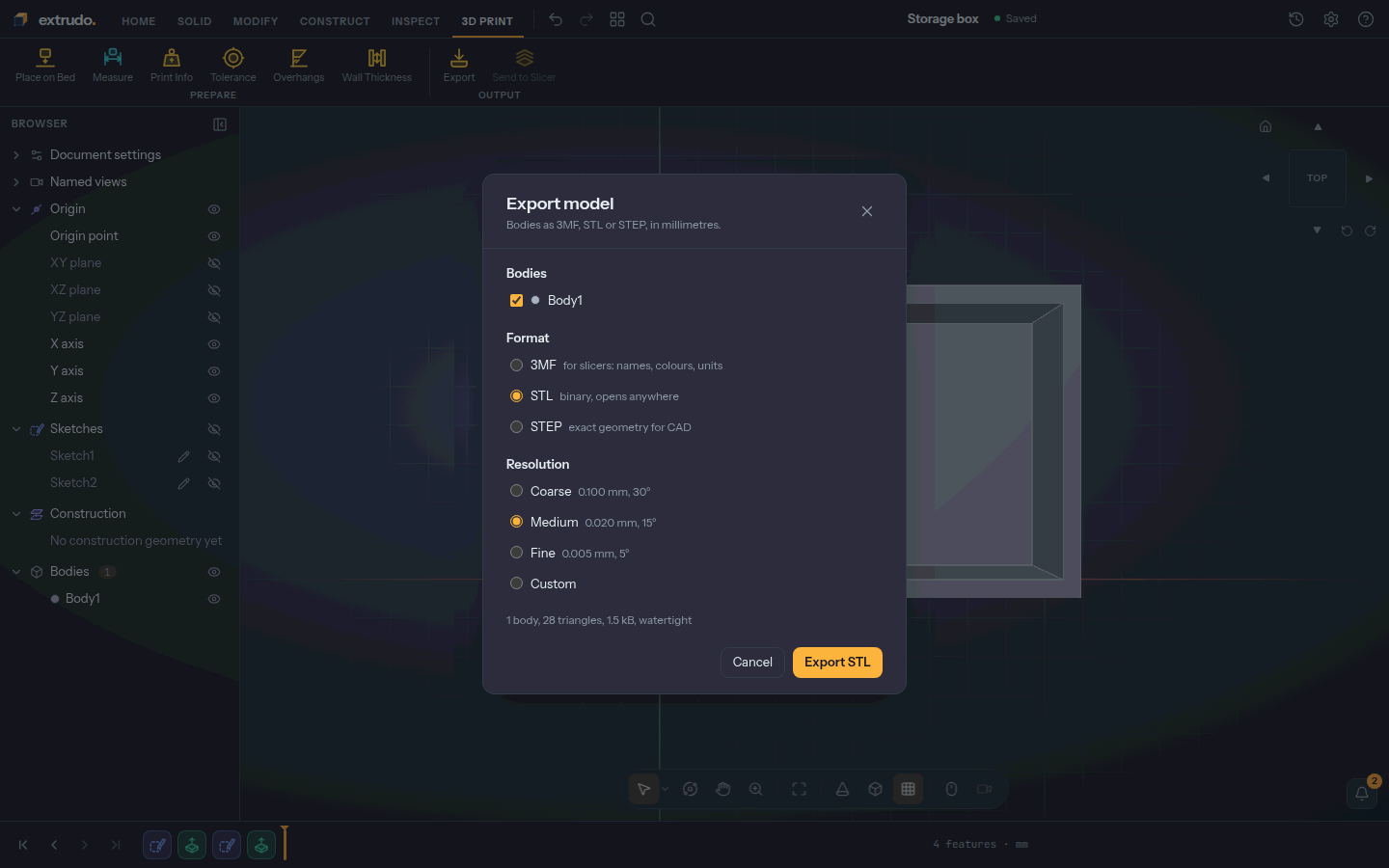The image size is (1389, 868).
Task: Uncheck the Body1 checkbox in the Export dialog
Action: pos(517,300)
